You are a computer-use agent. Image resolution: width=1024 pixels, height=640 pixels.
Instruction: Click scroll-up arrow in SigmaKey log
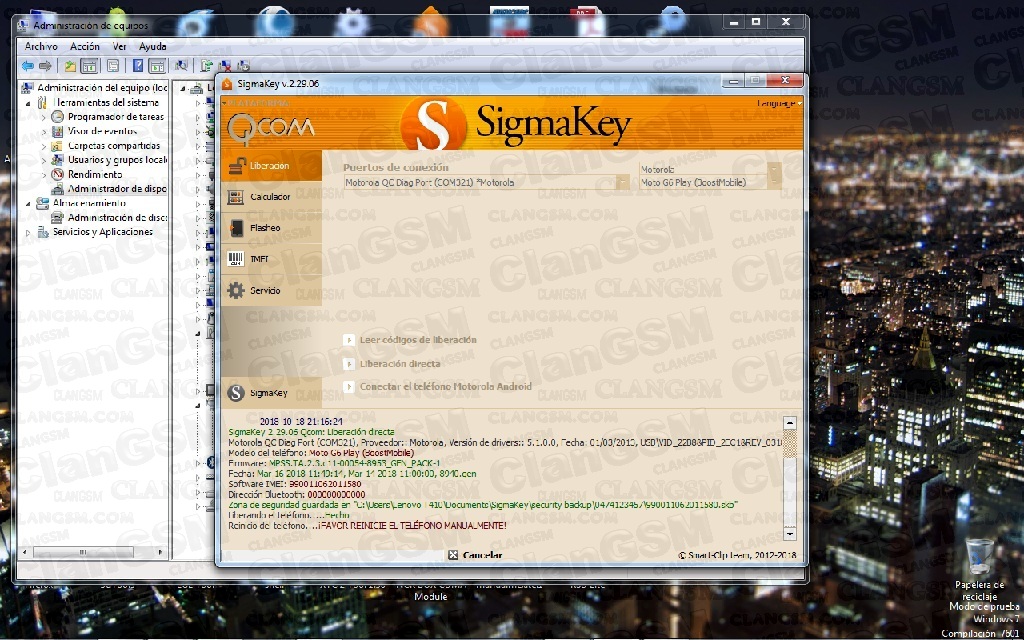pyautogui.click(x=790, y=423)
